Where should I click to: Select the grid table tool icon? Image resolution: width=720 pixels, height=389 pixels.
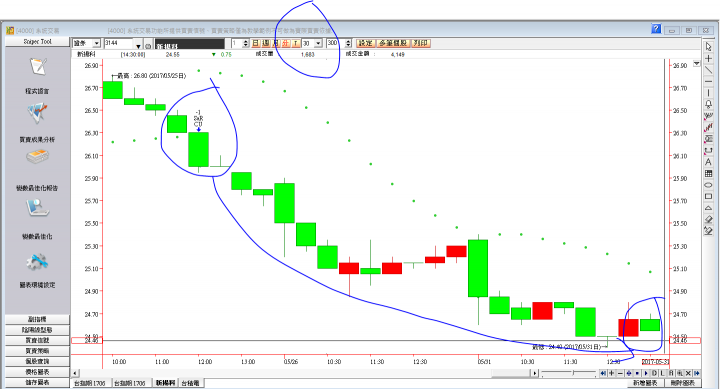click(709, 174)
